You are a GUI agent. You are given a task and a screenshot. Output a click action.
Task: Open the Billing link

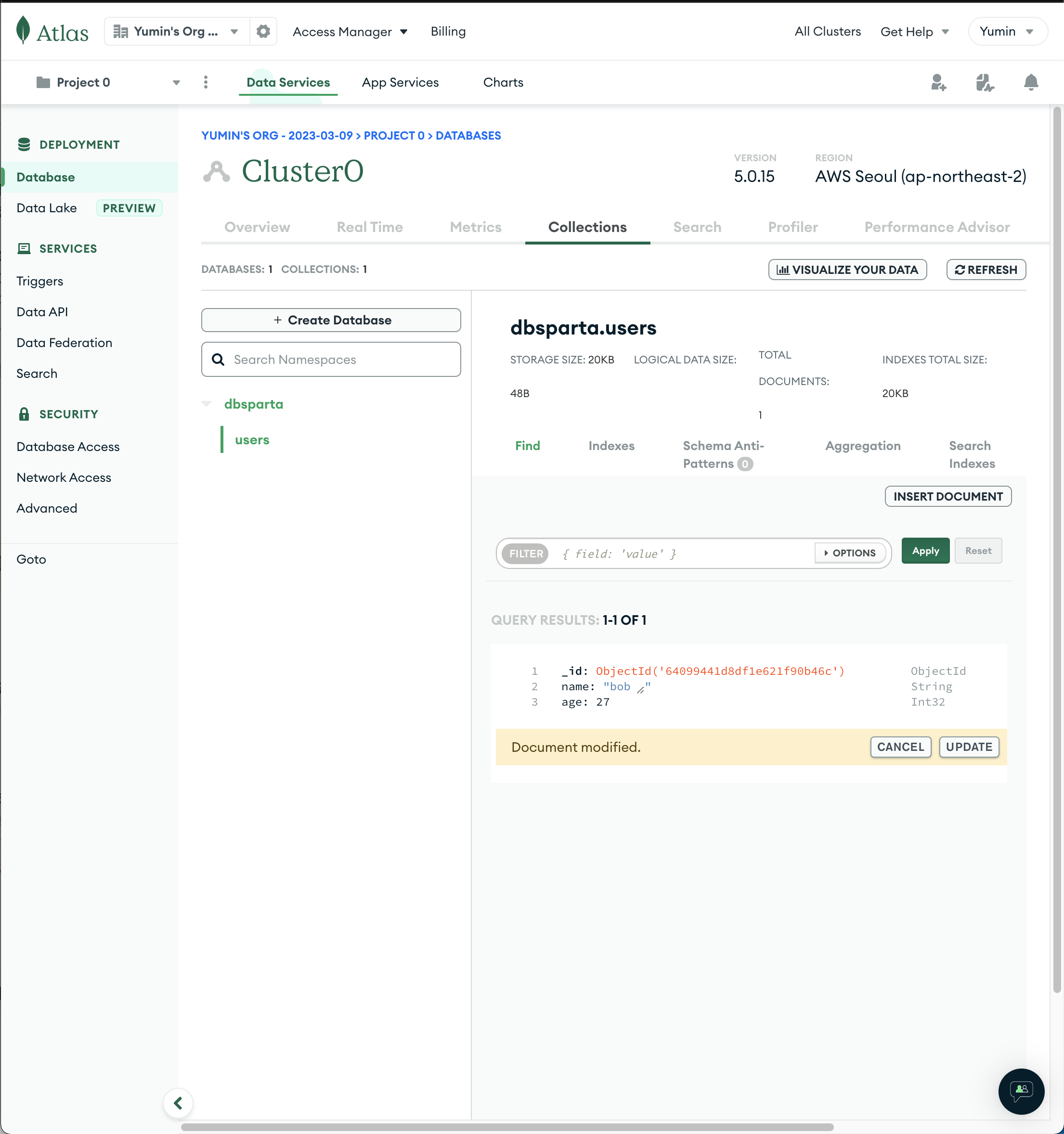point(448,31)
